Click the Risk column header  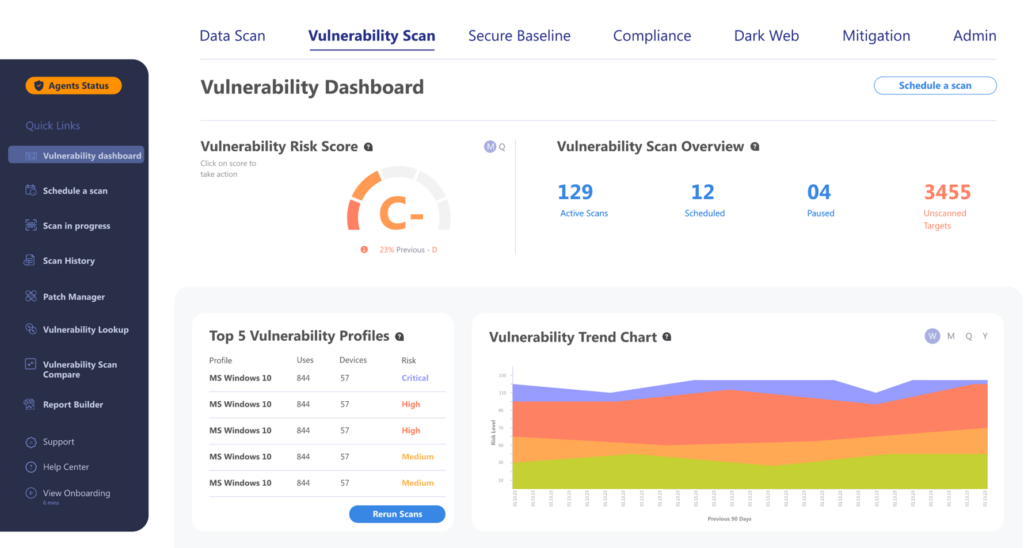409,361
